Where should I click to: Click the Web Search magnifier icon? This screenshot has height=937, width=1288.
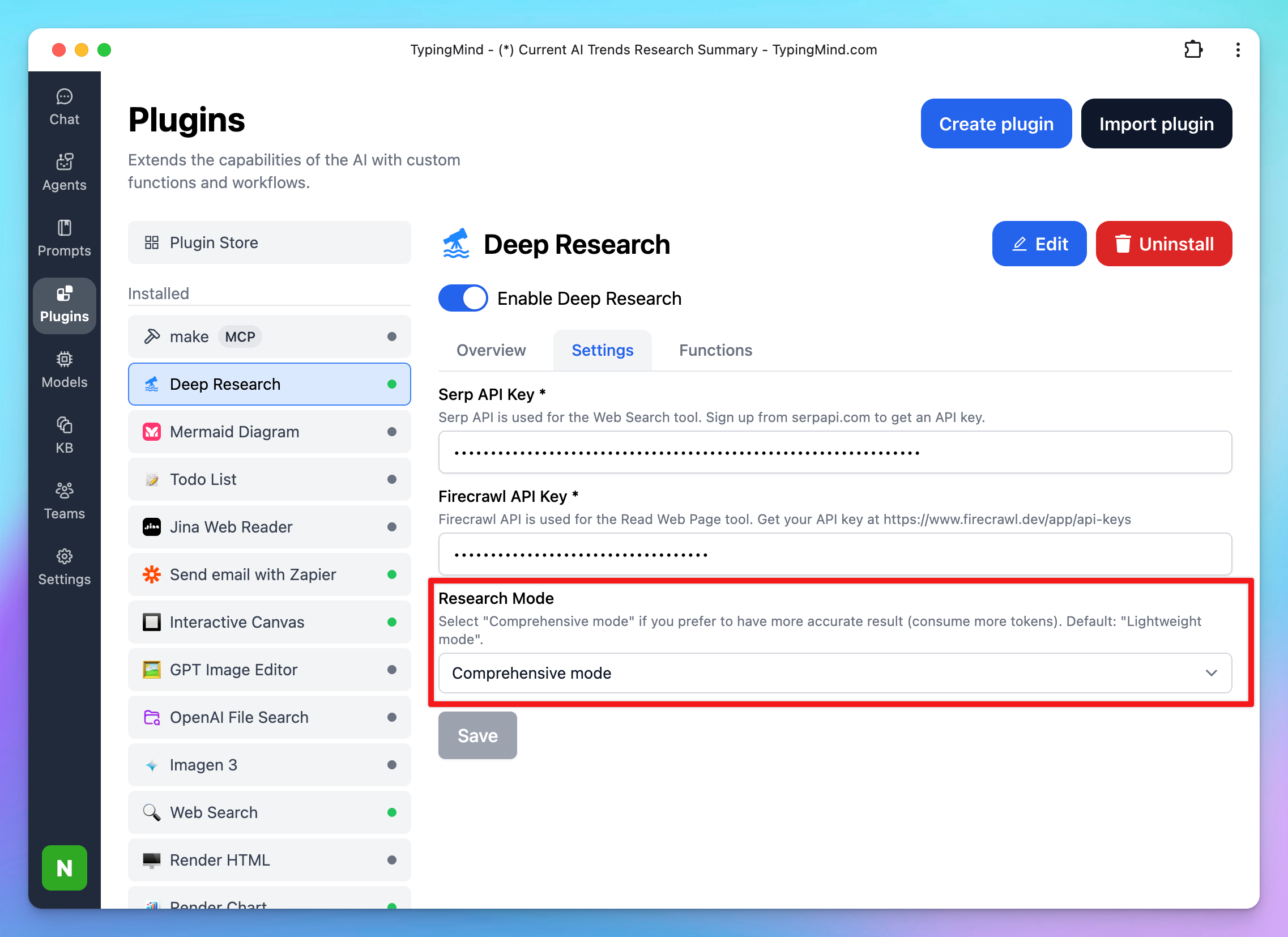[x=152, y=812]
